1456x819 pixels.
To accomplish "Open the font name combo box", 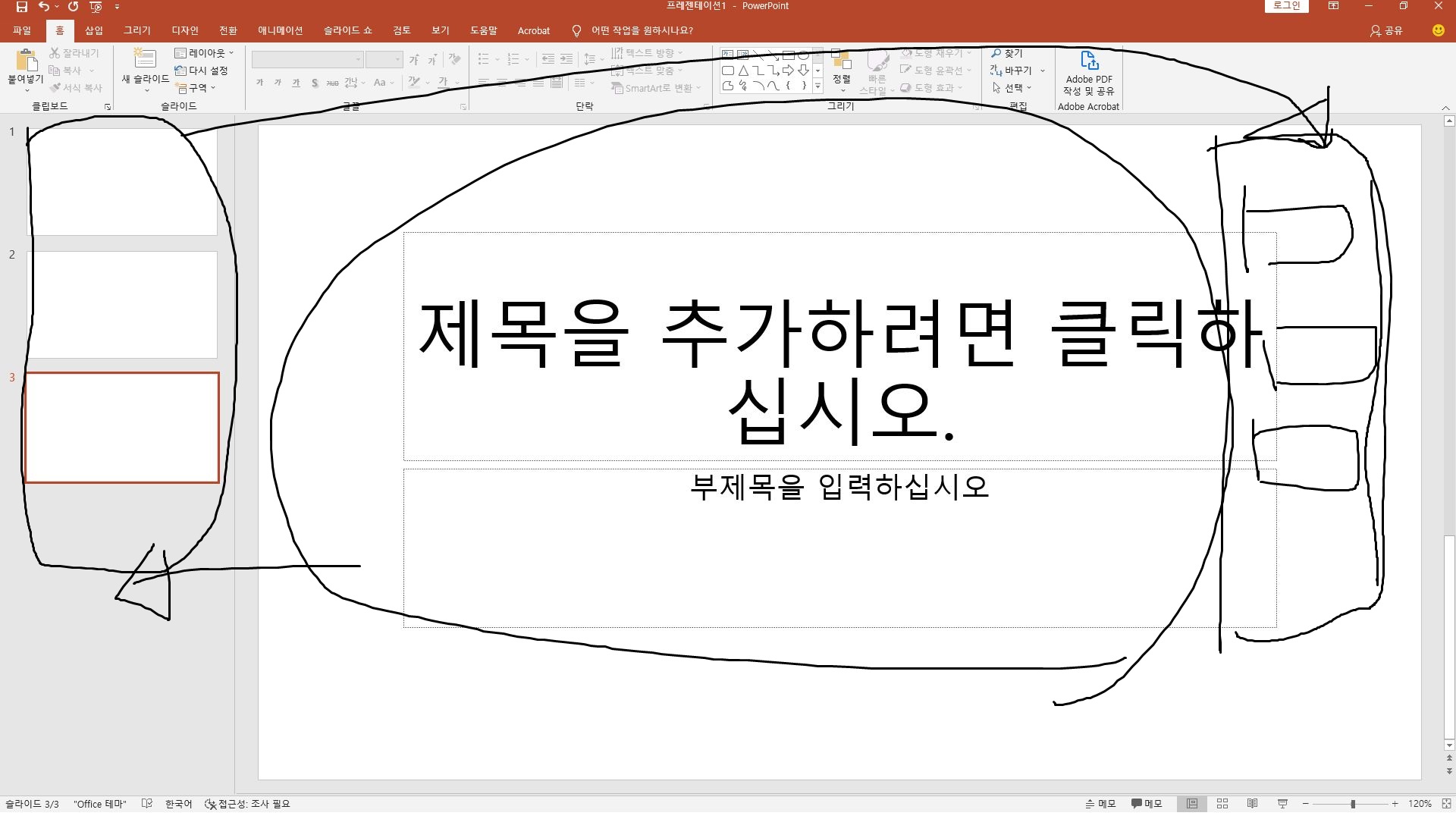I will [307, 59].
